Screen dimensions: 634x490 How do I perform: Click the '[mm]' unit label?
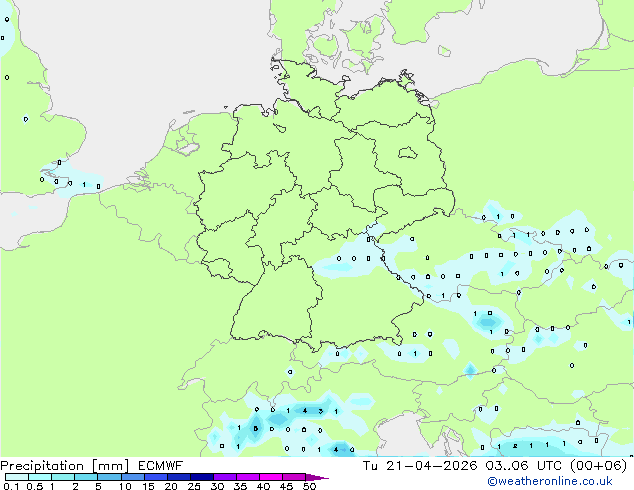(x=111, y=466)
